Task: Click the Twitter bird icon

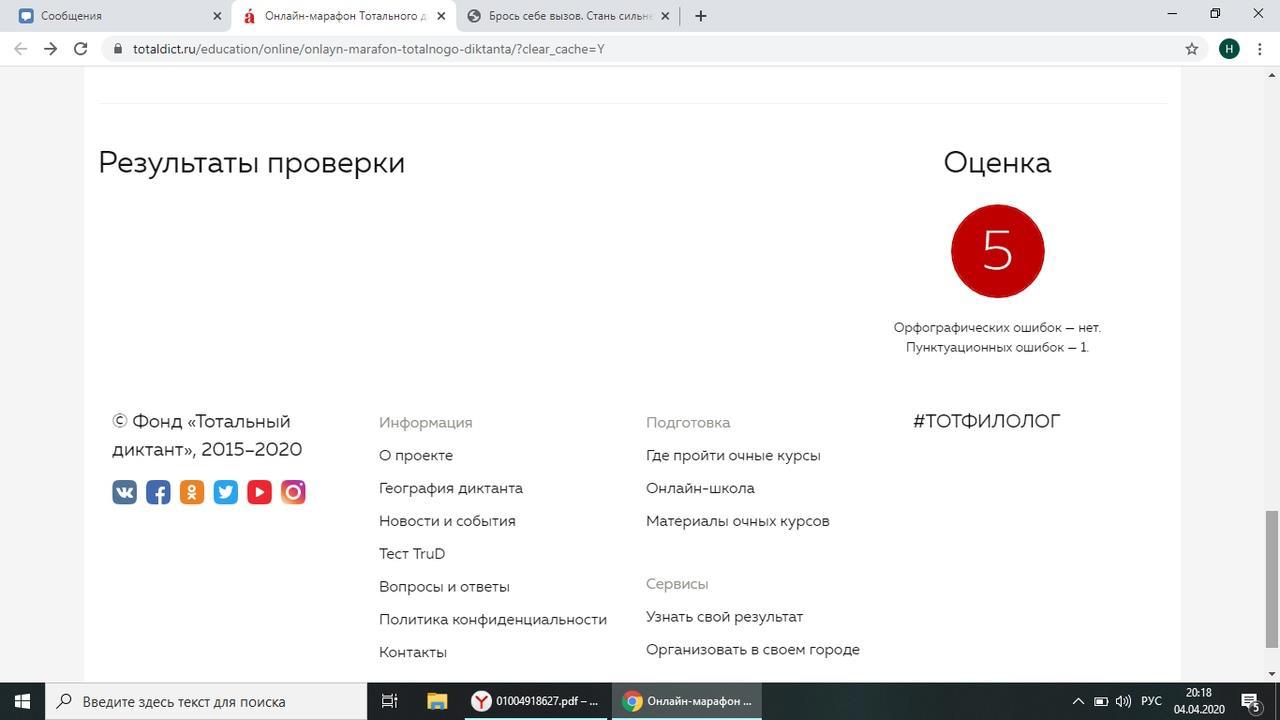Action: 226,492
